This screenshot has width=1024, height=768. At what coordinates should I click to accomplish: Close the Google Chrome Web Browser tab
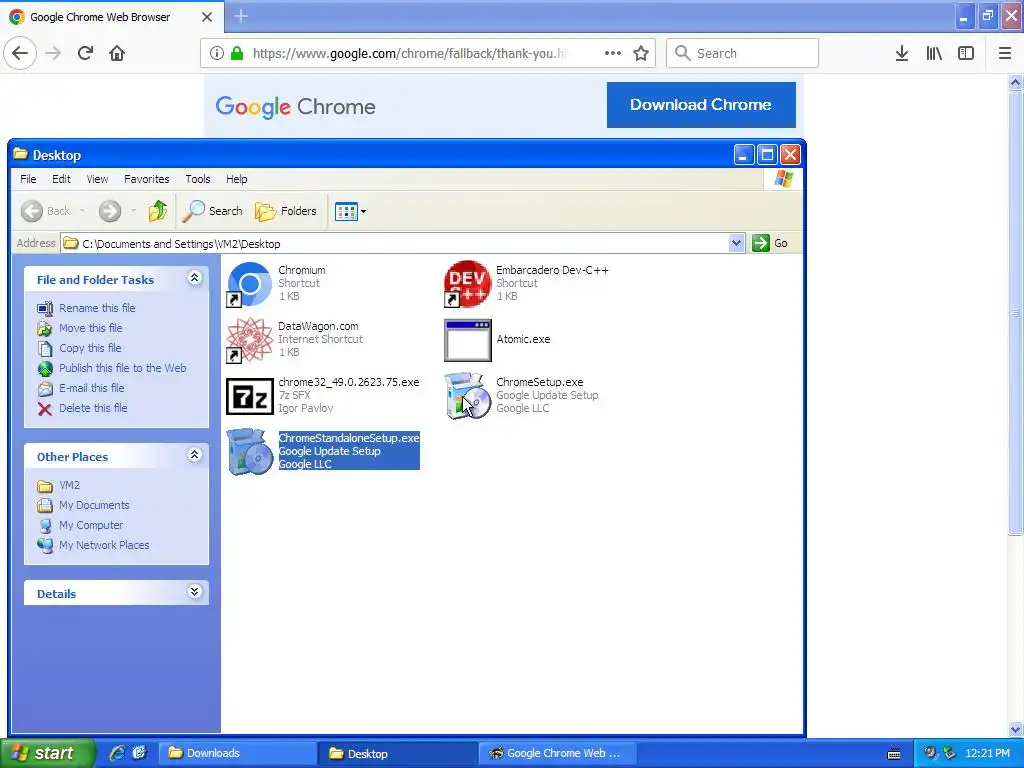click(206, 17)
